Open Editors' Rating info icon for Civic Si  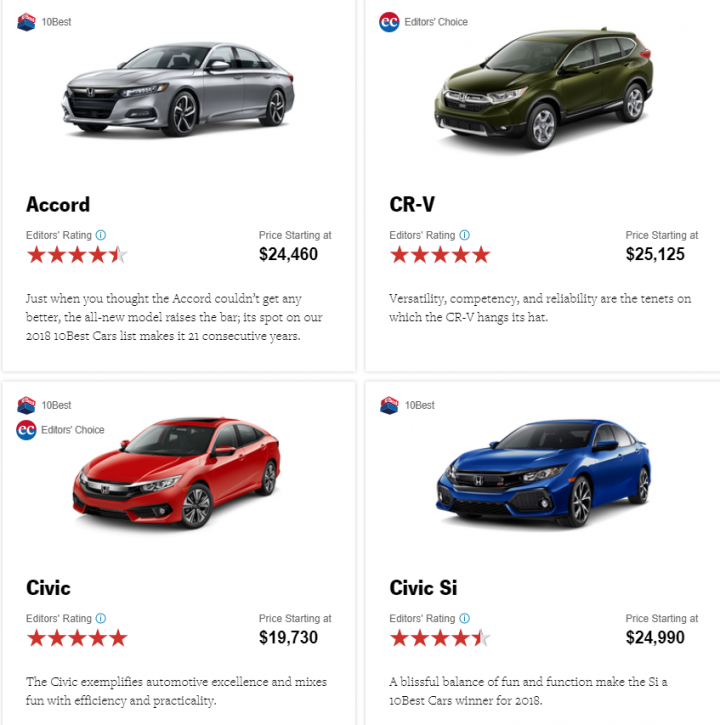pos(463,619)
